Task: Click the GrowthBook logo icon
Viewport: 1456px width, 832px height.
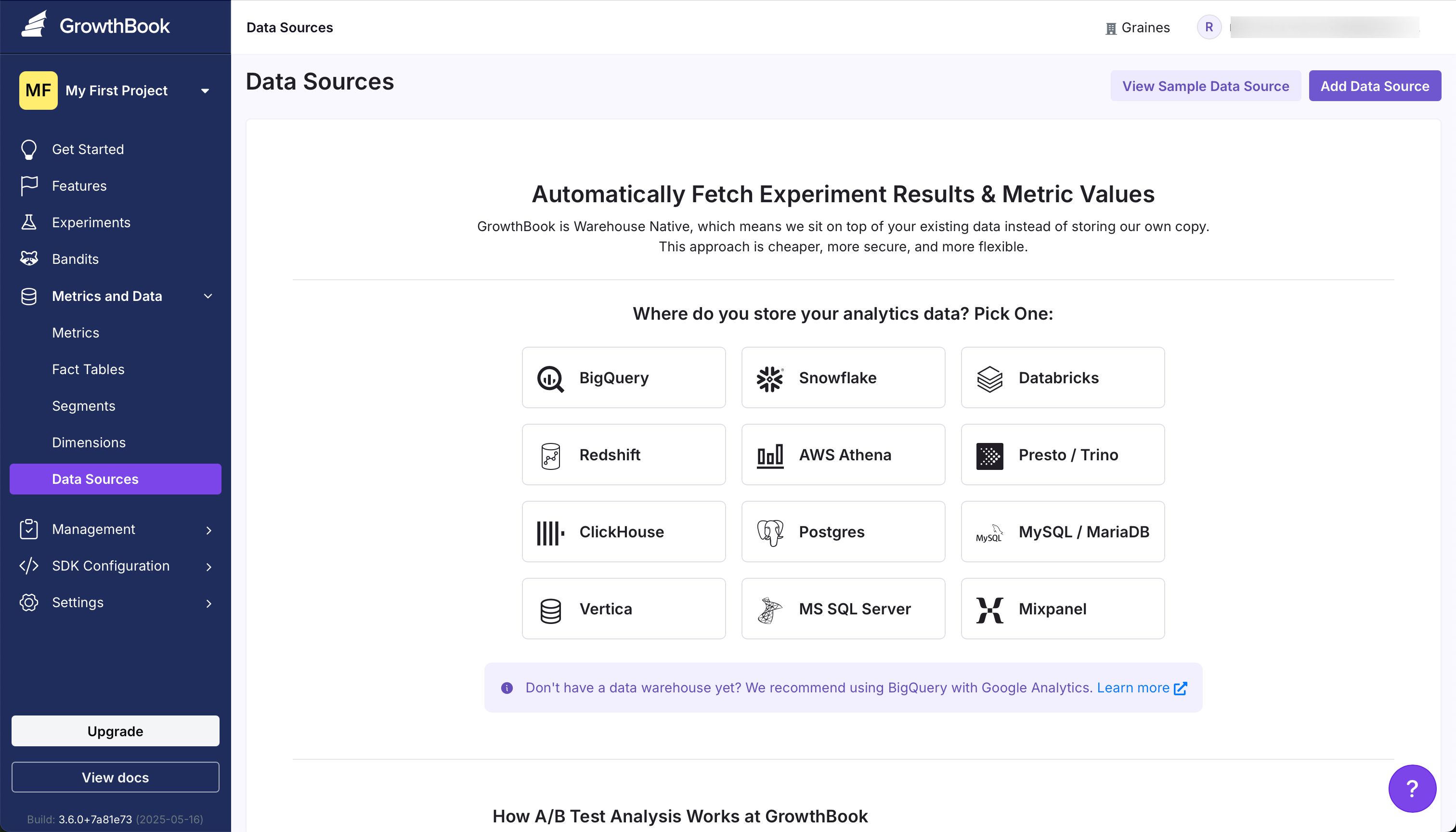Action: click(34, 24)
